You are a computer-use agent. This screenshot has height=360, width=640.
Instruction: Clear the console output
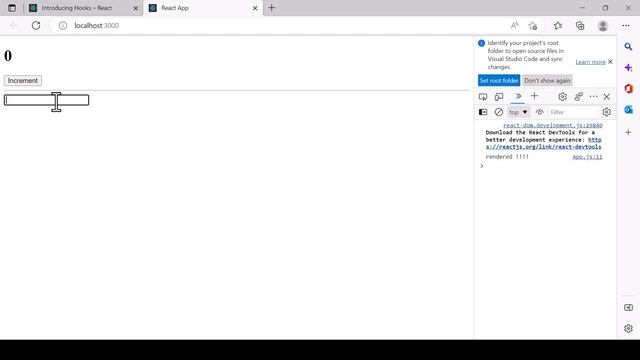pos(499,112)
